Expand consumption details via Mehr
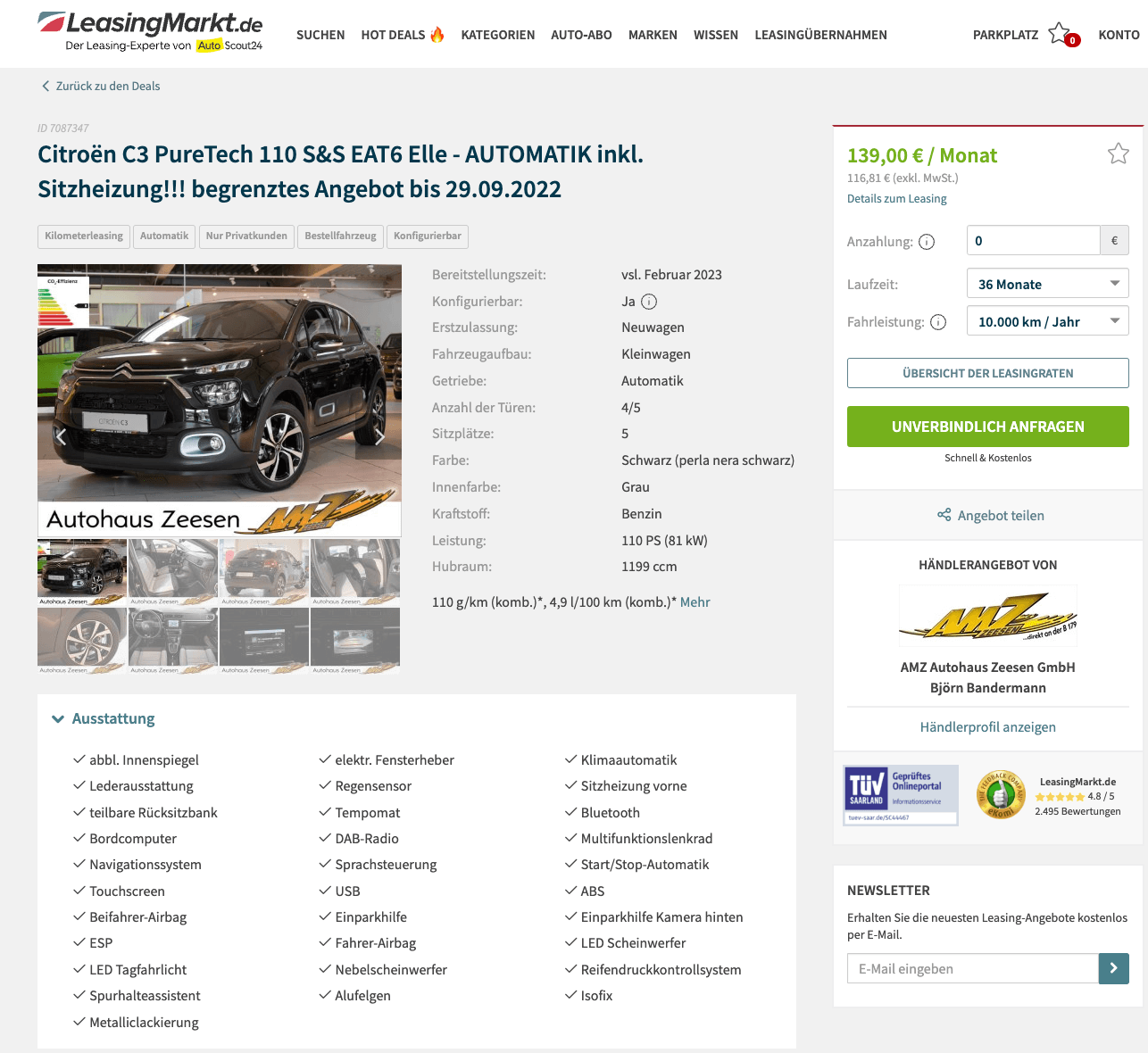 click(x=695, y=602)
